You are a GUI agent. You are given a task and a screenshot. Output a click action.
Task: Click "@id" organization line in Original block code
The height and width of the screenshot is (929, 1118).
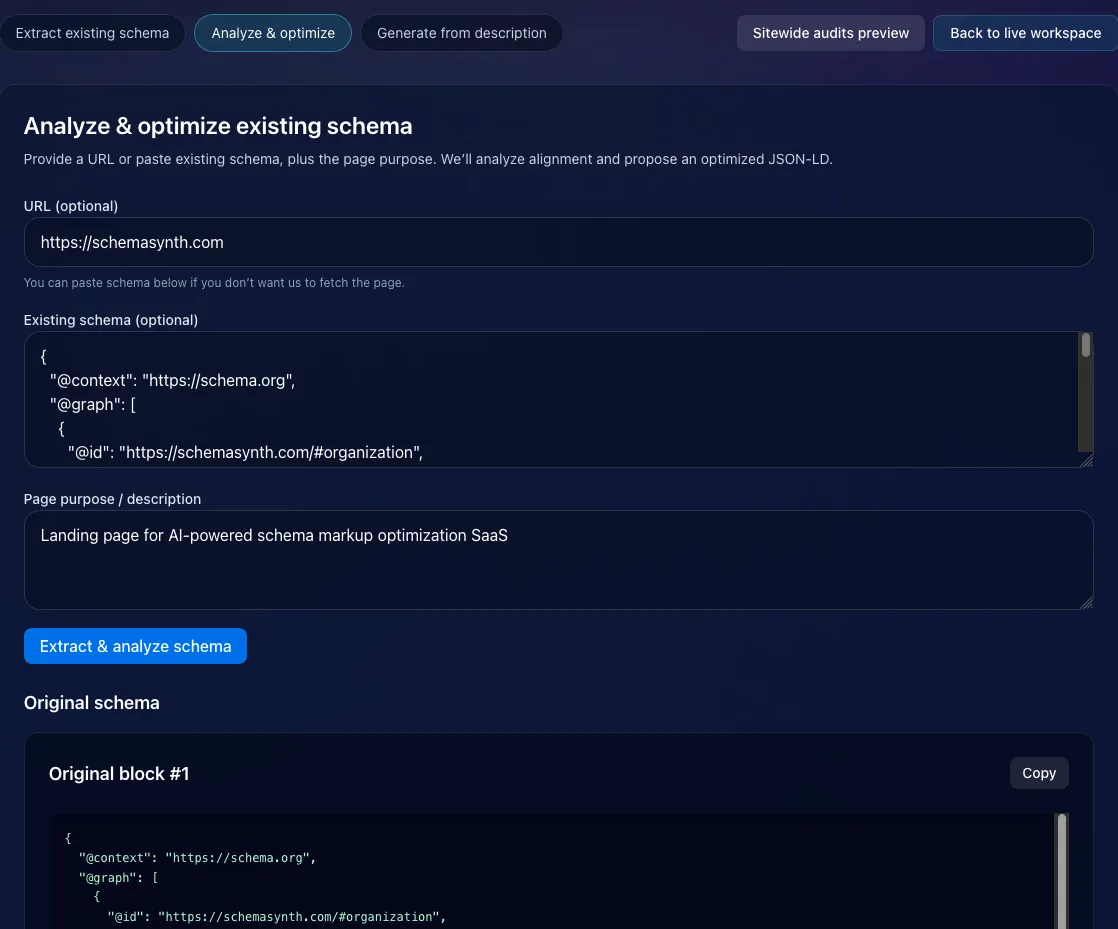277,917
